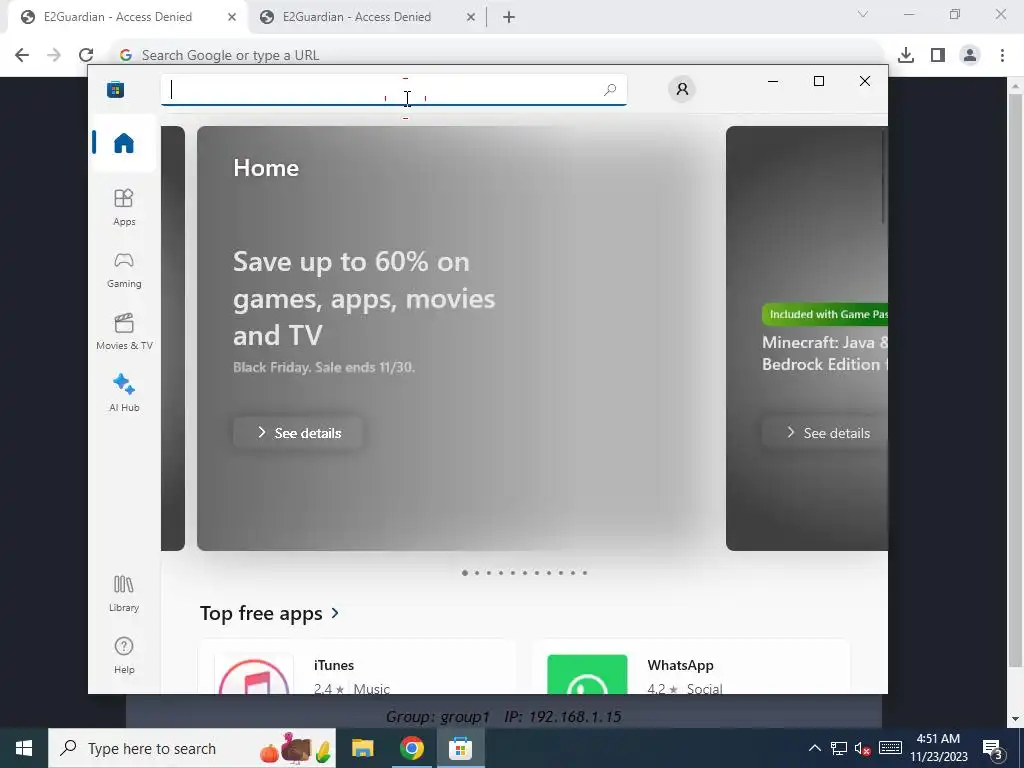The width and height of the screenshot is (1024, 768).
Task: Select the last carousel page dot
Action: (584, 573)
